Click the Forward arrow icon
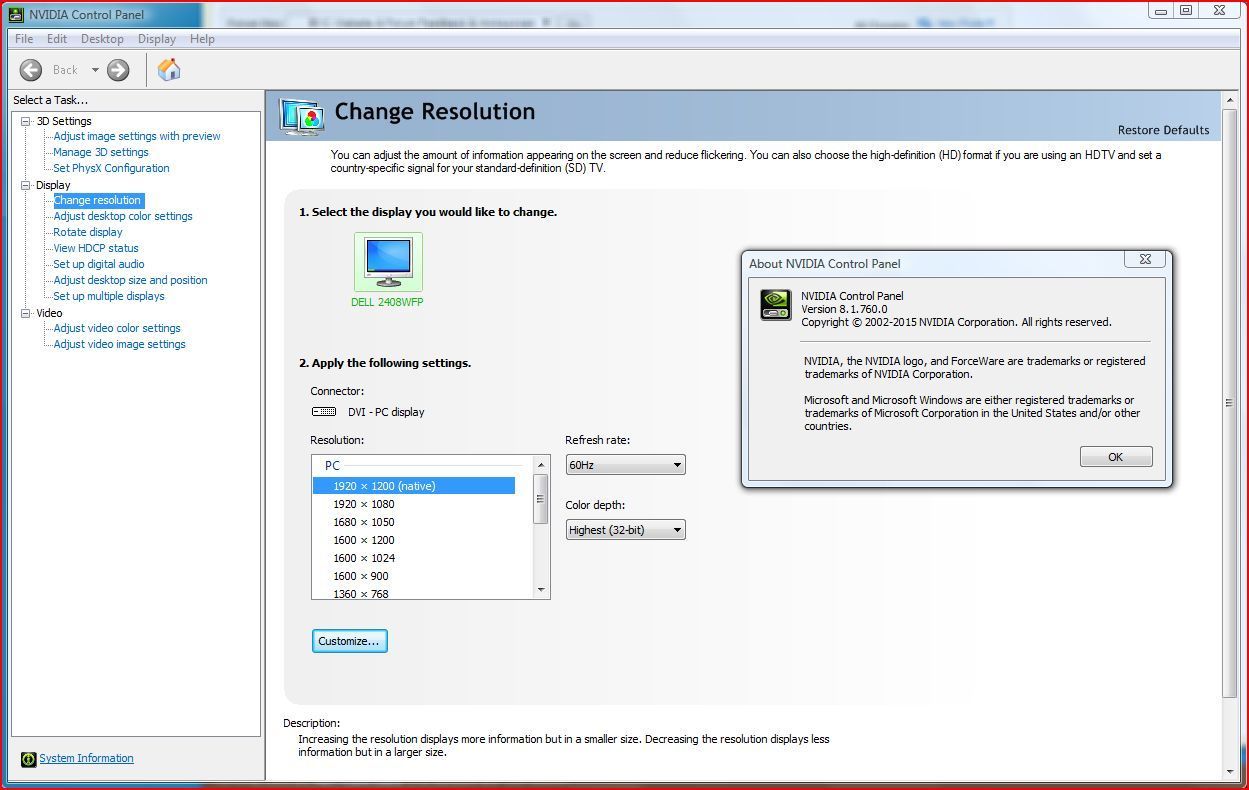Screen dimensions: 1249x790 click(x=118, y=70)
